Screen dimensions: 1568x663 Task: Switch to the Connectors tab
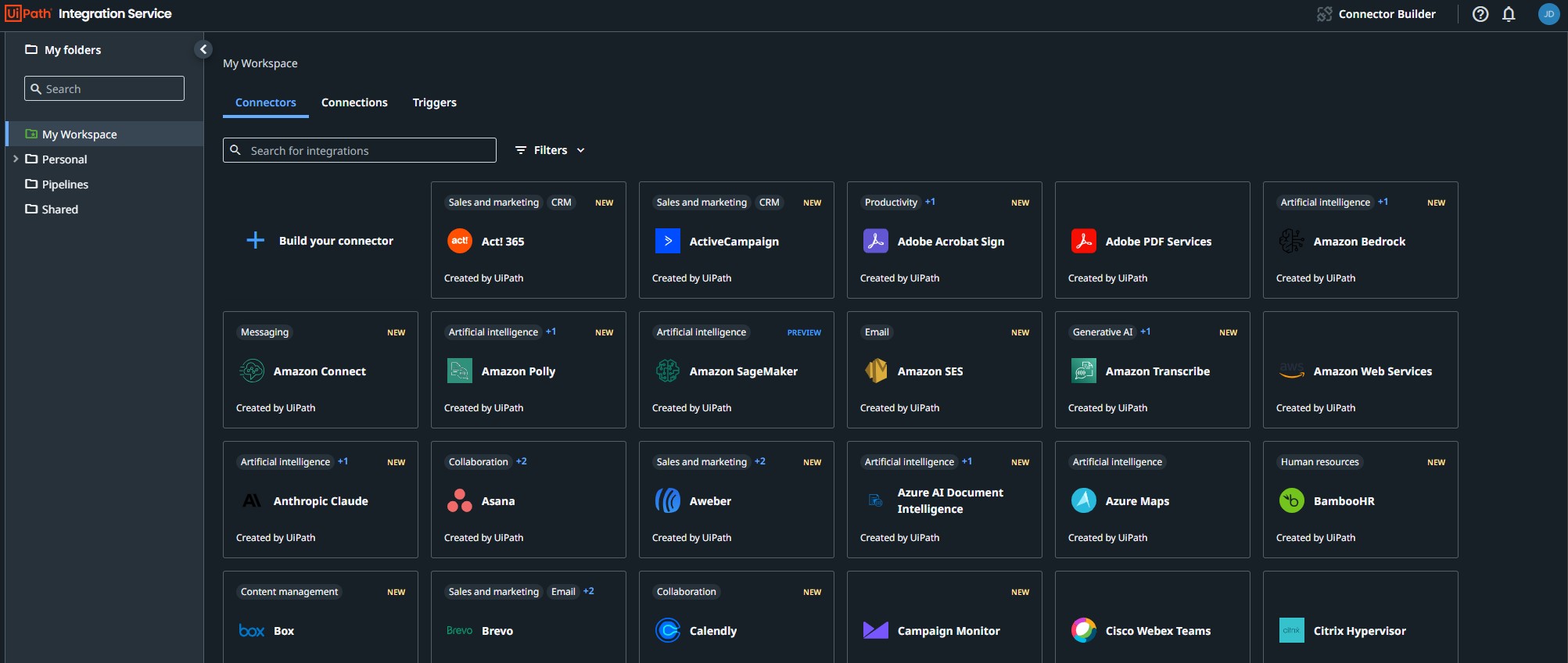click(x=266, y=102)
